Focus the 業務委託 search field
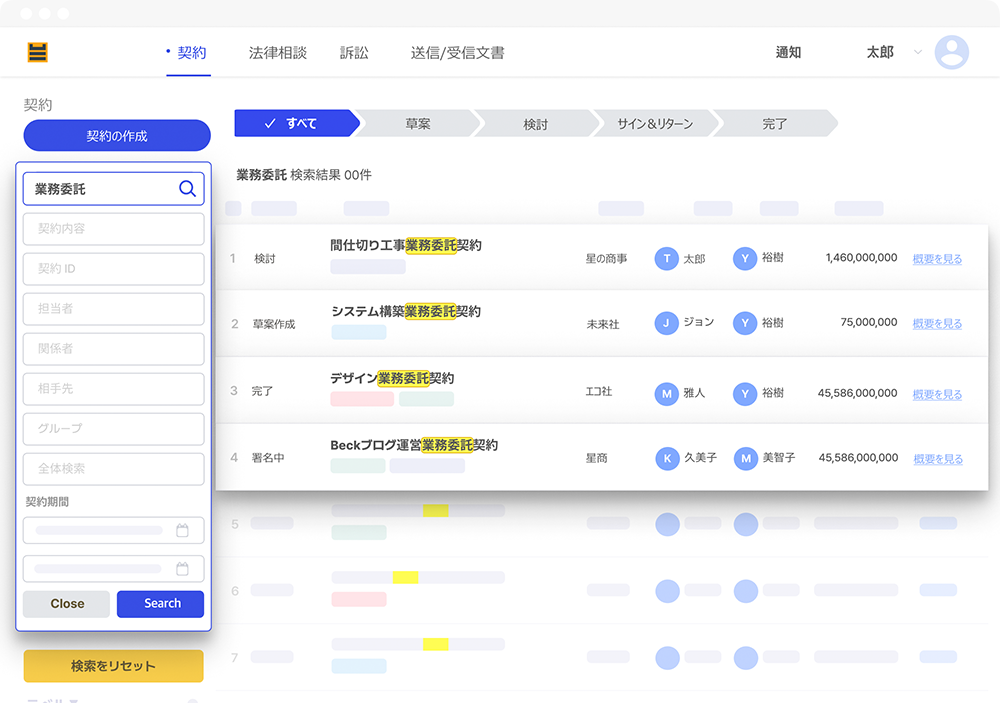 [x=114, y=188]
